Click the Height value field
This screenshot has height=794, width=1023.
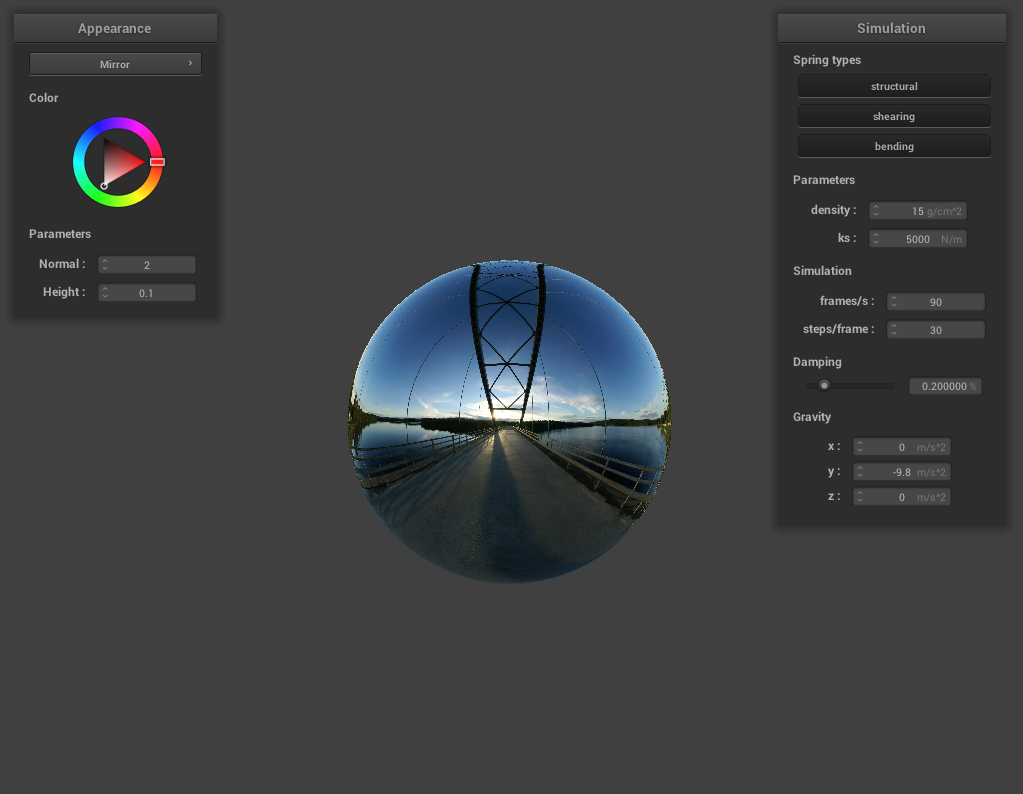click(147, 292)
